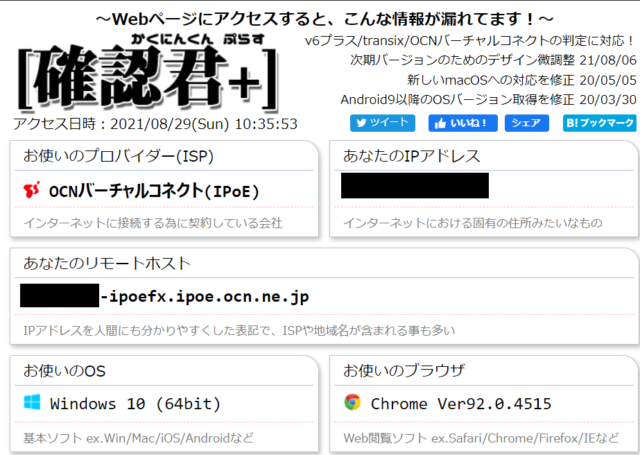The width and height of the screenshot is (640, 455).
Task: Click the インターネットにおける固有の住所みたいなもの description
Action: click(473, 222)
